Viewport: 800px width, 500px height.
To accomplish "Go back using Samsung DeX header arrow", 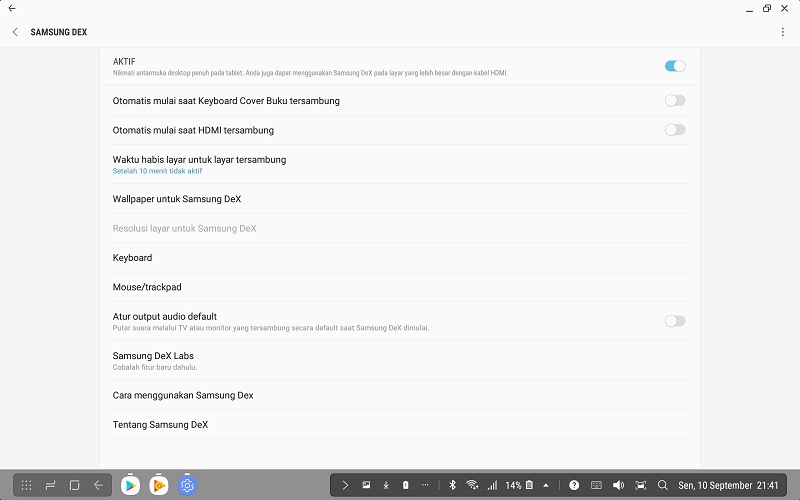I will click(x=15, y=32).
